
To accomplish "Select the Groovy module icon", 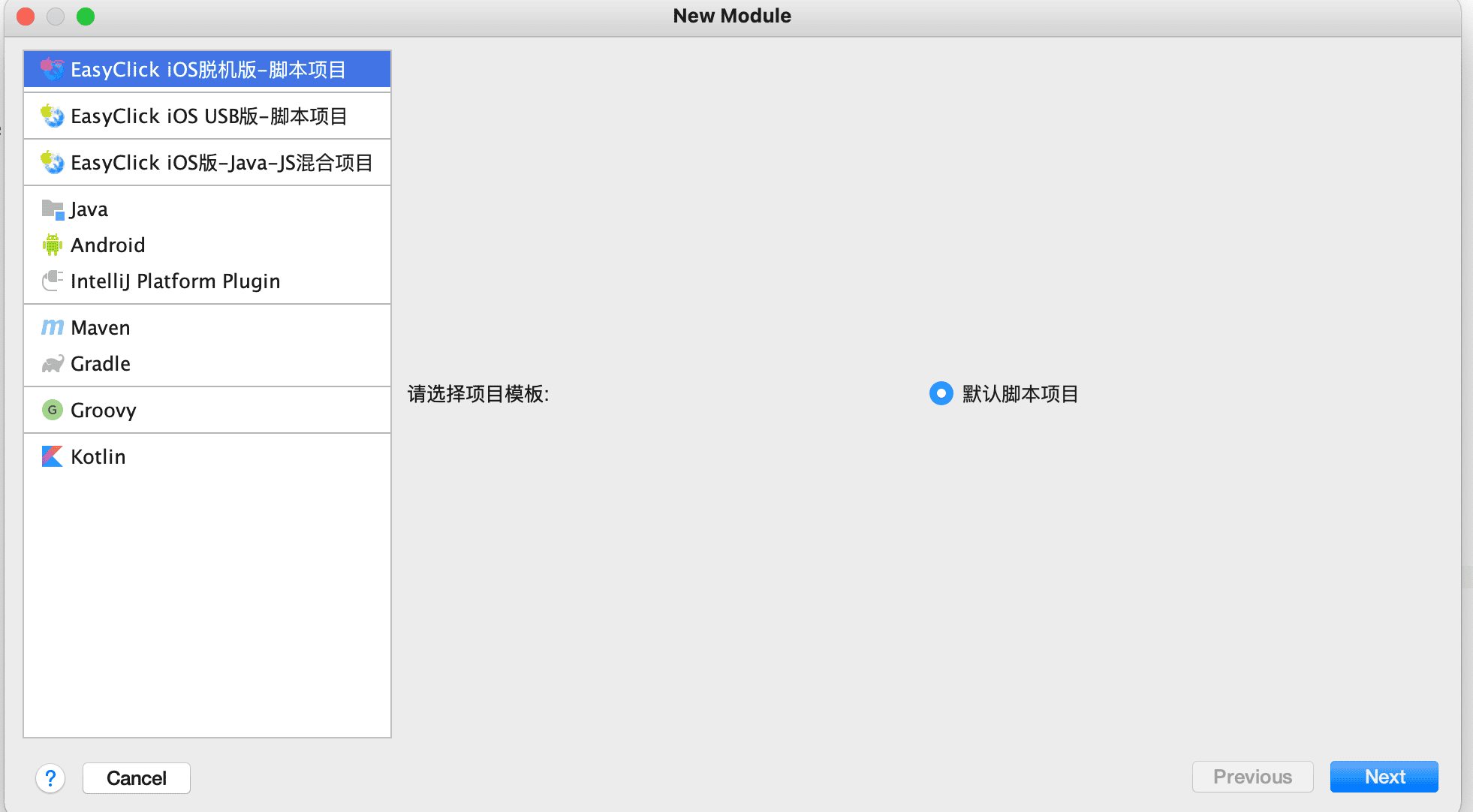I will point(50,410).
